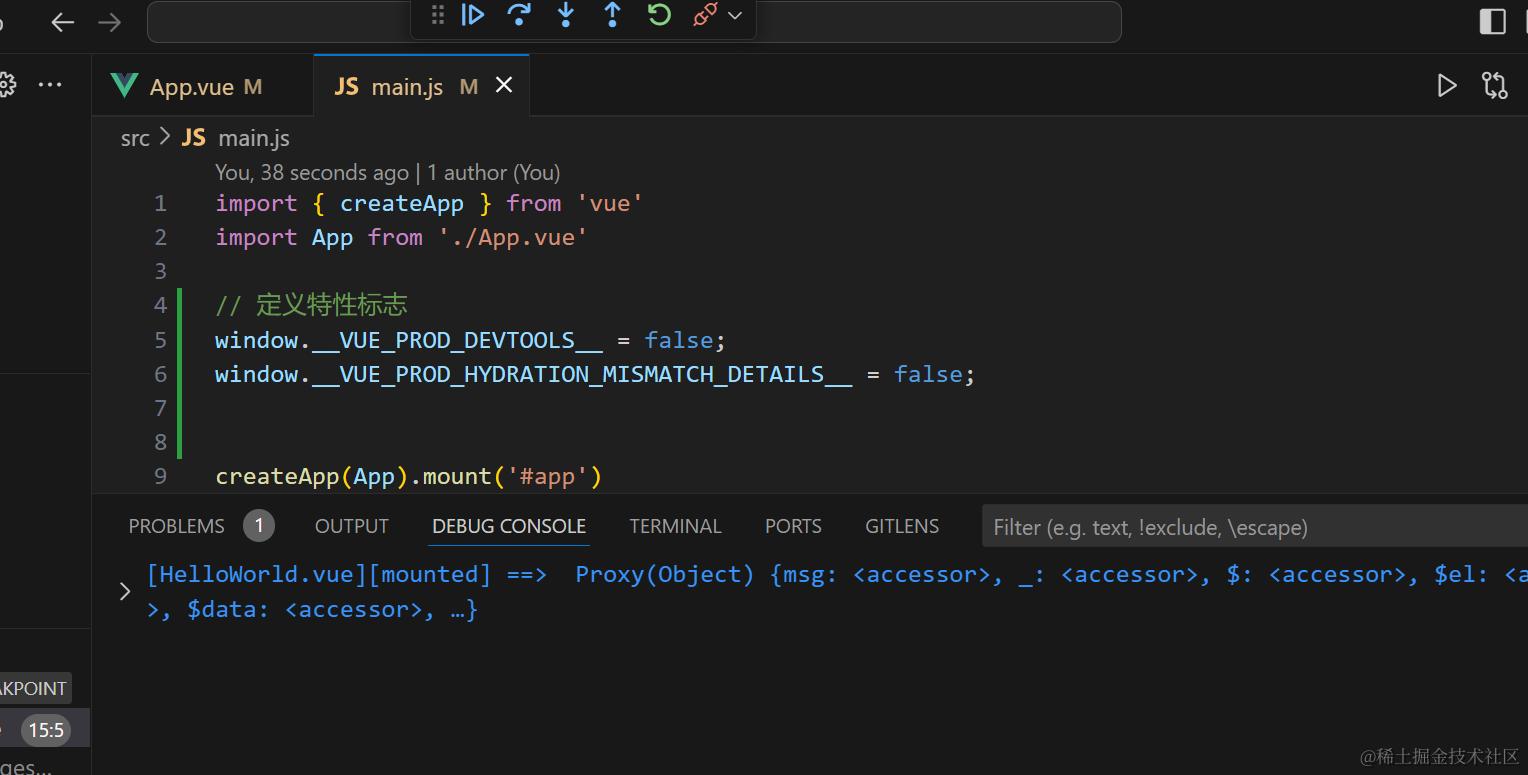Close the main.js tab
This screenshot has width=1528, height=775.
click(504, 86)
